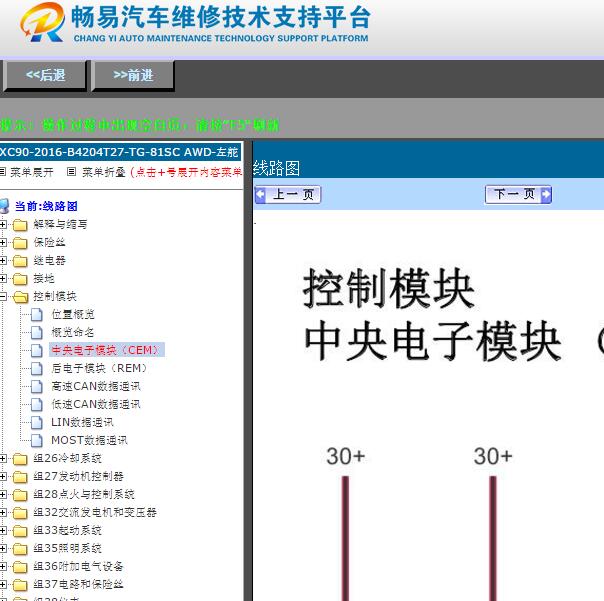This screenshot has width=604, height=601.
Task: Expand the 组37电路和保险丝 folder
Action: point(3,584)
